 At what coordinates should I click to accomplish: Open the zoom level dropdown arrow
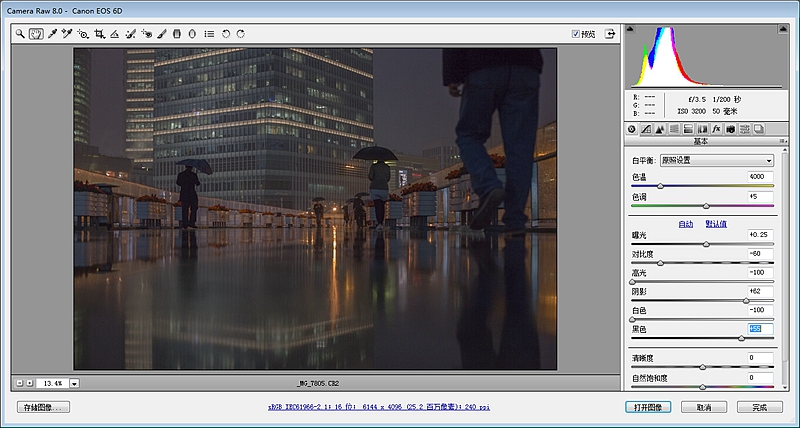point(74,383)
